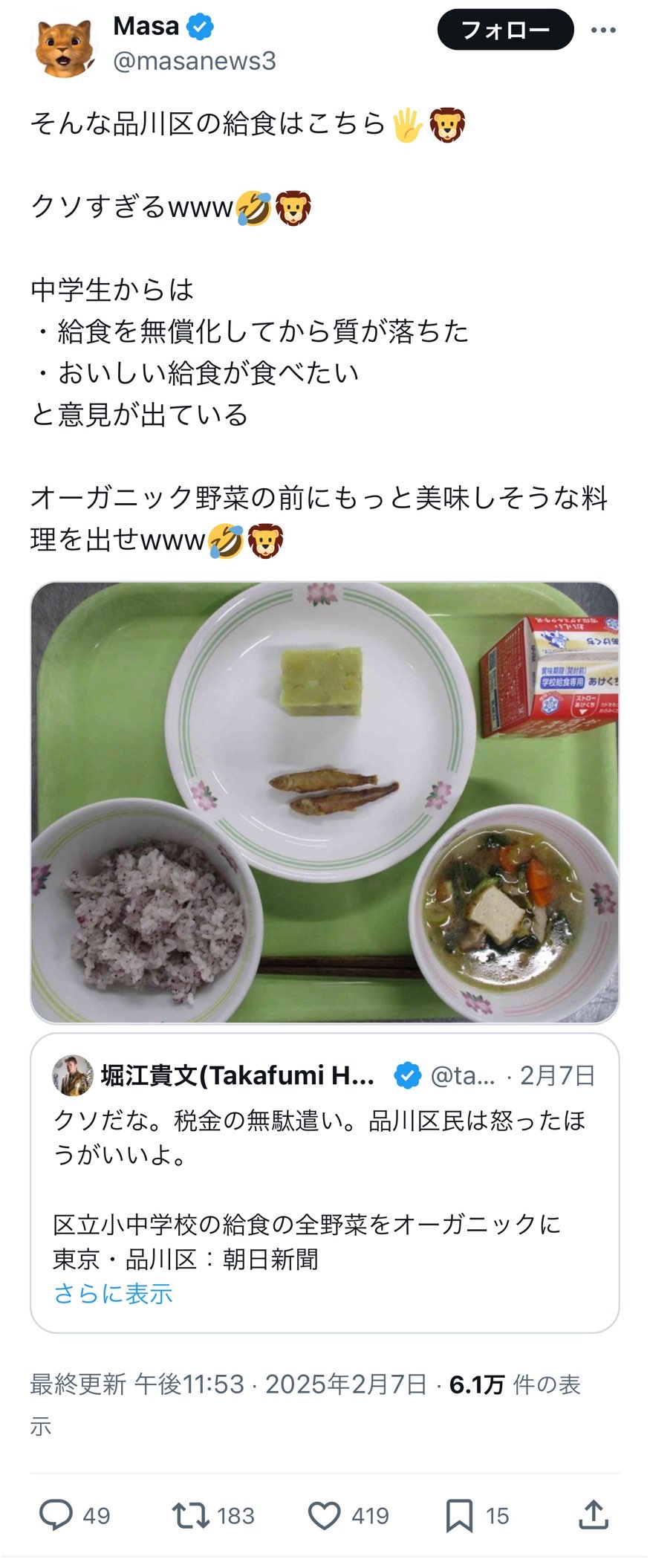Click the blue verified badge beside Masa
The height and width of the screenshot is (1568, 650).
tap(200, 27)
